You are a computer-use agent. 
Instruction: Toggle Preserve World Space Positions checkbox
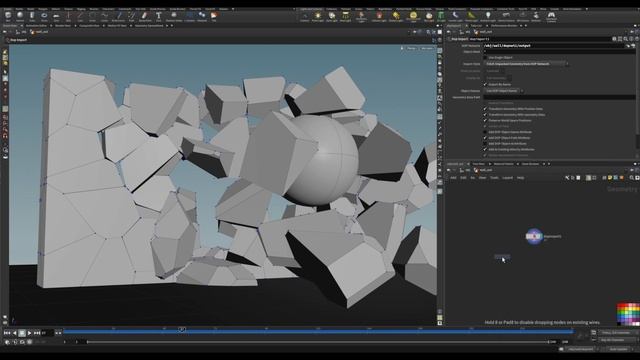pos(485,120)
